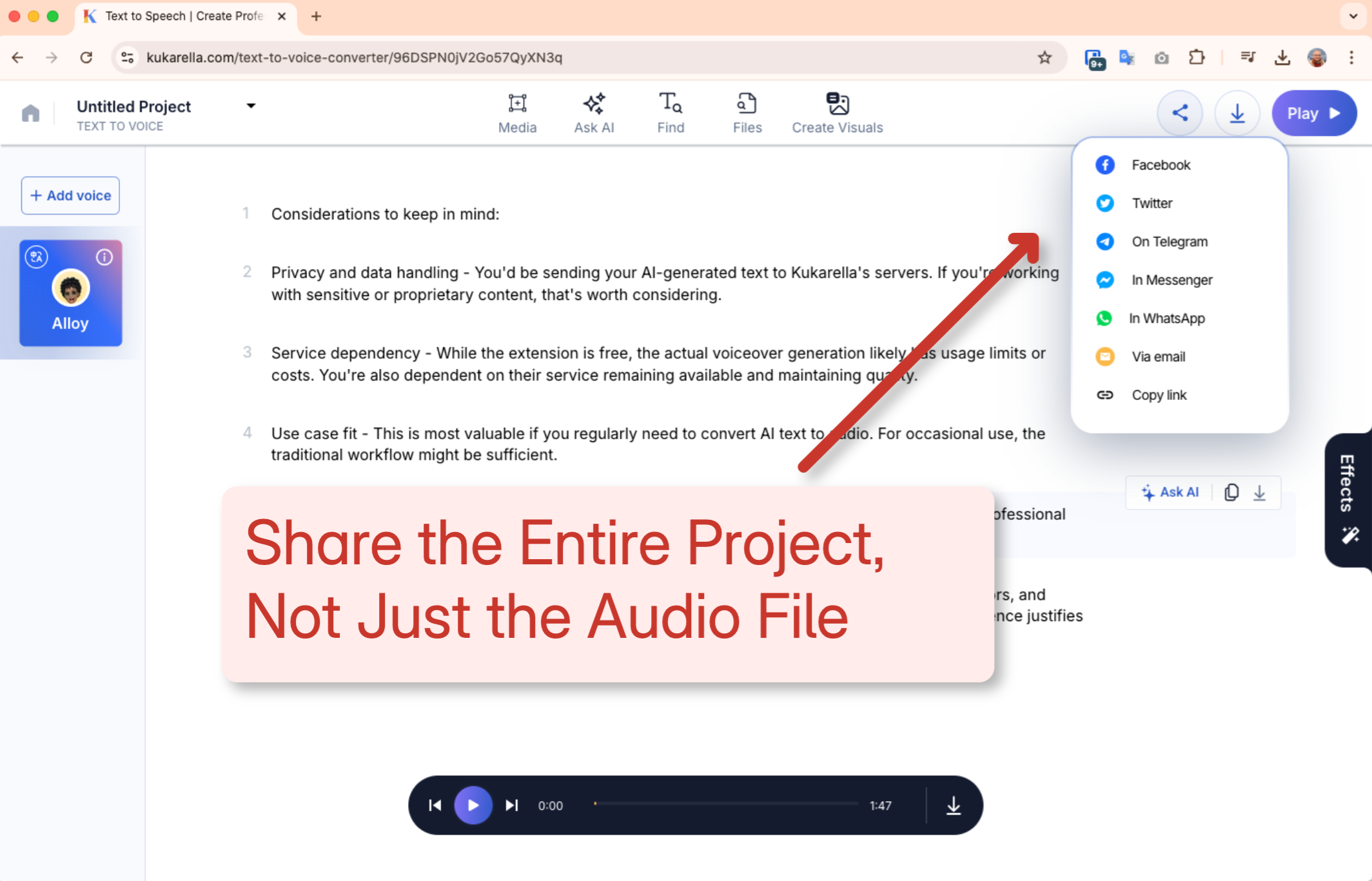Screen dimensions: 1372x881
Task: View site information icon in address bar
Action: pyautogui.click(x=128, y=57)
